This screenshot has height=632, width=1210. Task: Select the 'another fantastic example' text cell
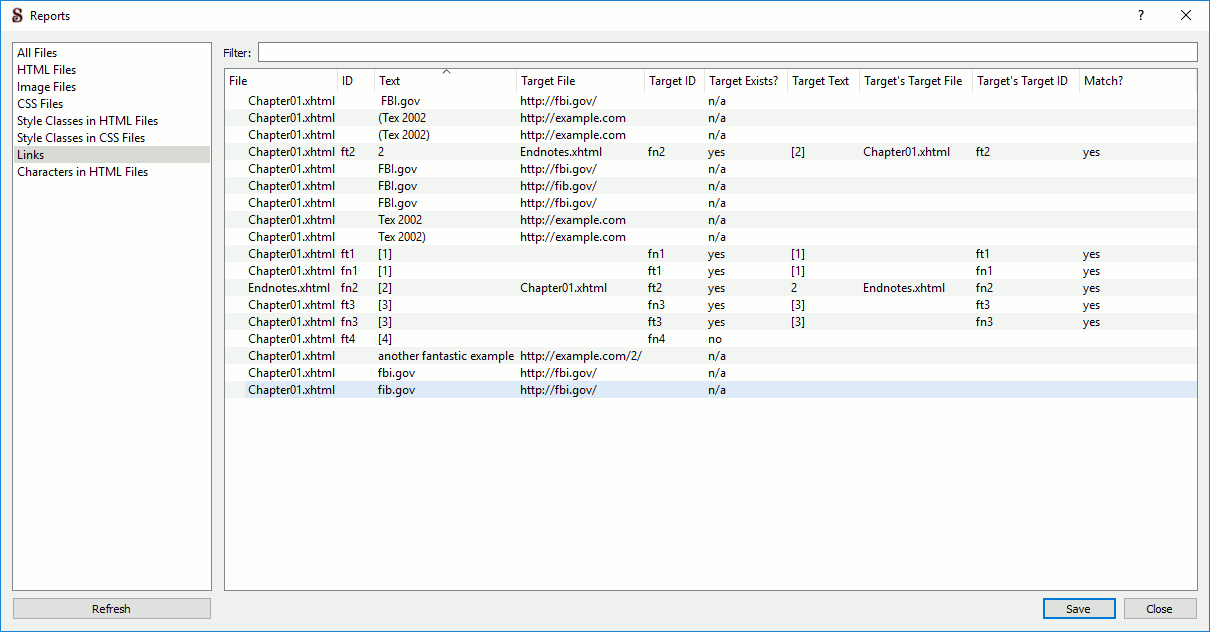click(446, 356)
